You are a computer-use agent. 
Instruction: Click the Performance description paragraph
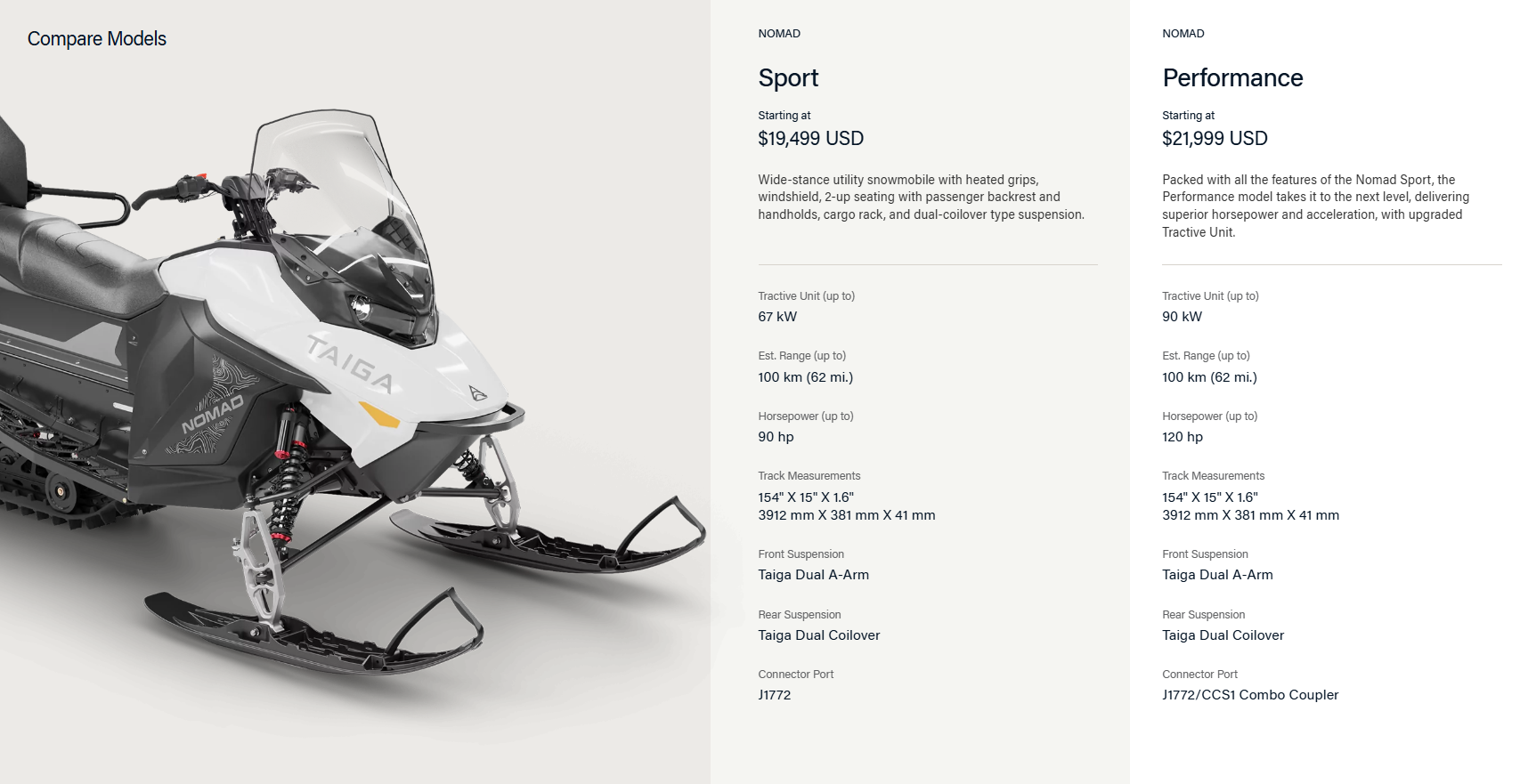click(x=1315, y=206)
